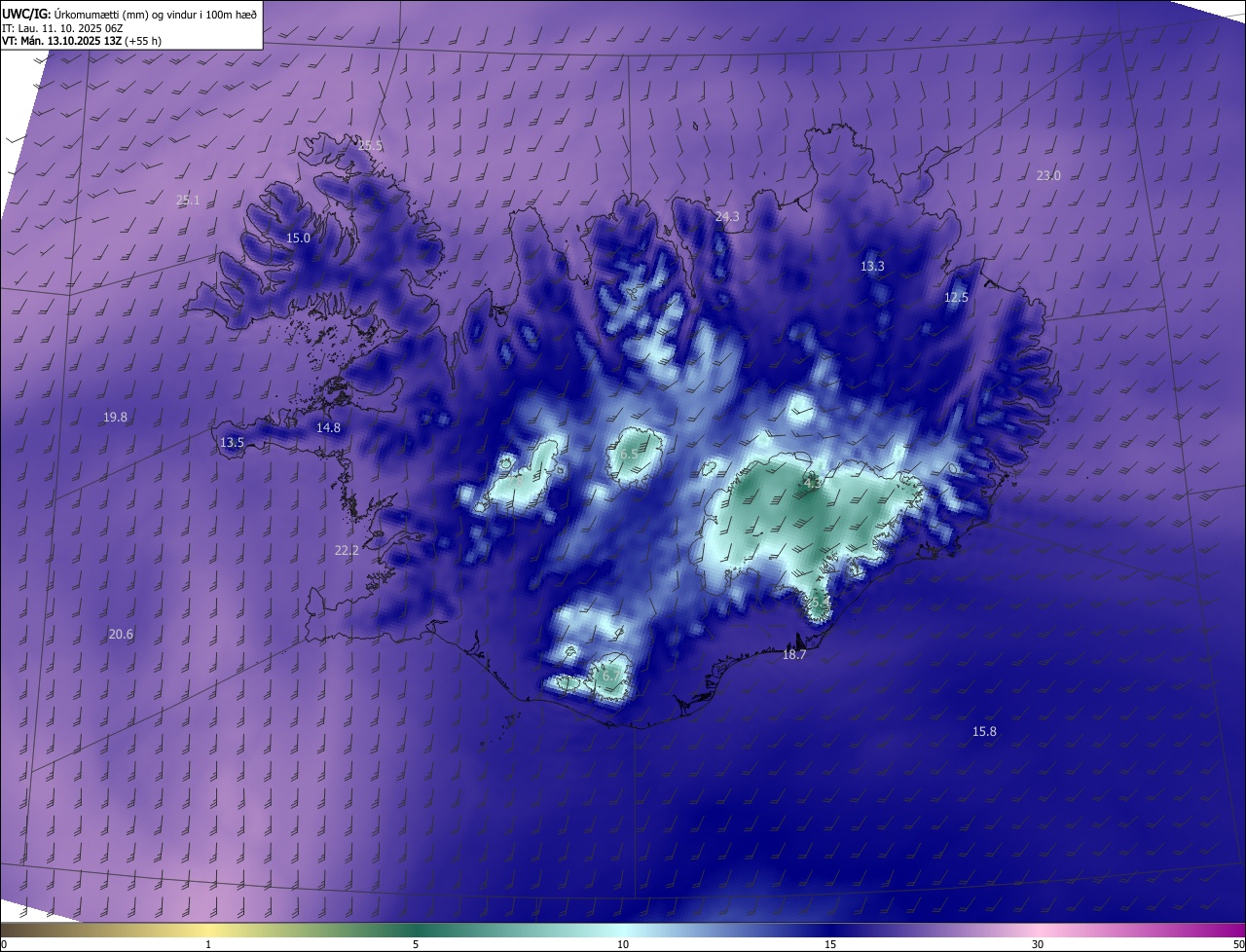Click the 6.5 value on the central glacier
Screen dimensions: 1246x952
(629, 455)
